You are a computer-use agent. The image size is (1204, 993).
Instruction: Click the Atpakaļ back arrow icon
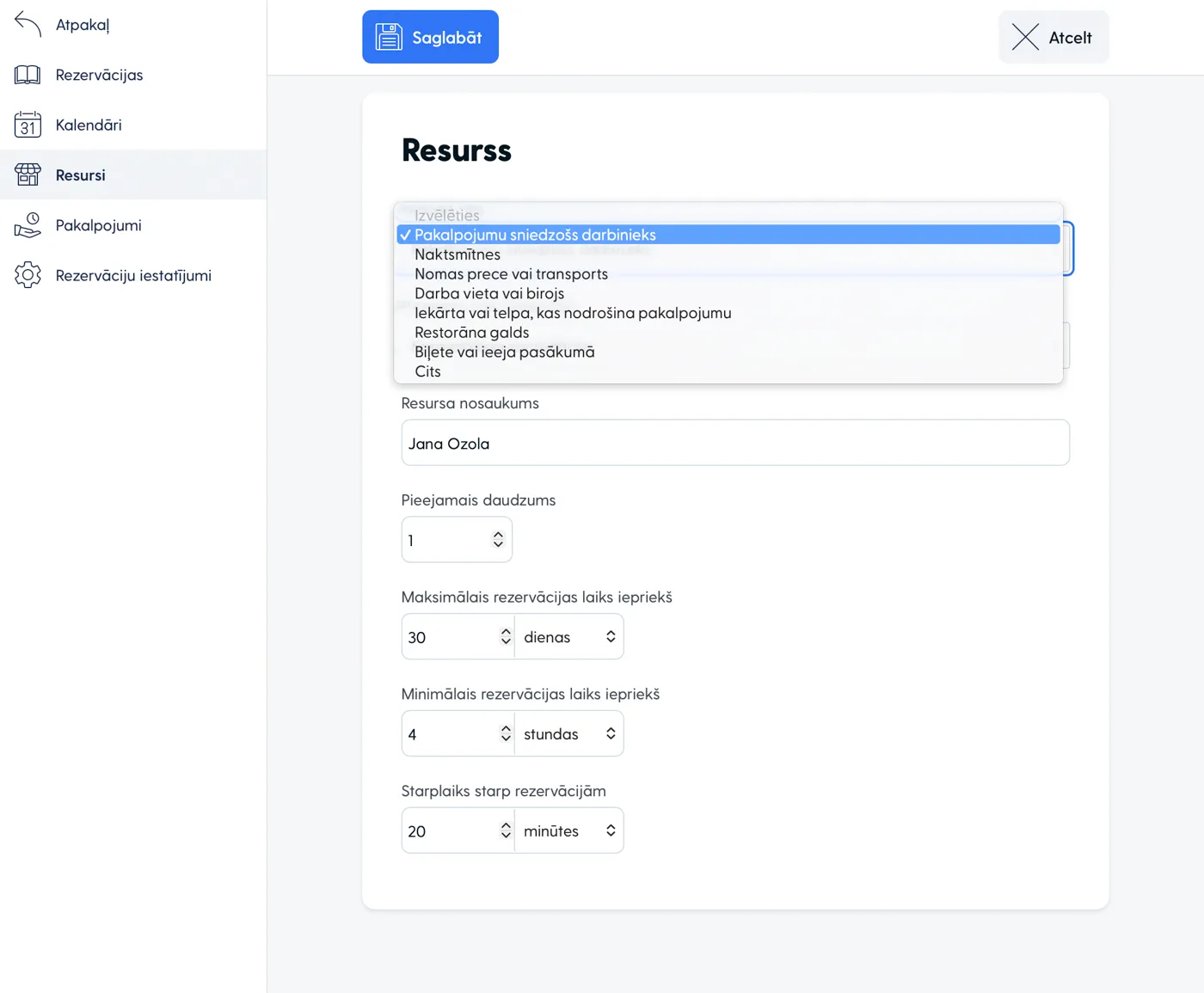coord(28,25)
